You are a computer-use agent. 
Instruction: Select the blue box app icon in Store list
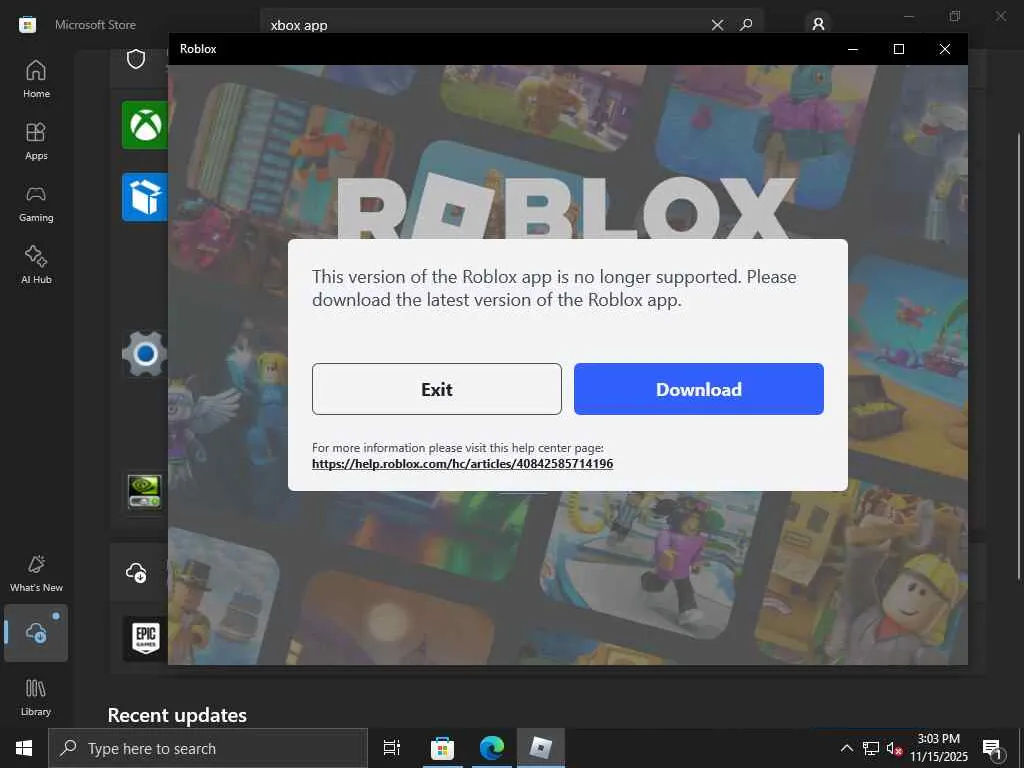pyautogui.click(x=145, y=197)
